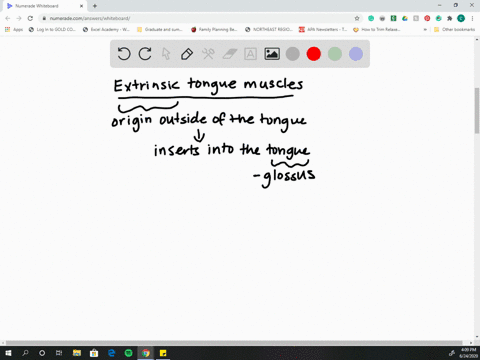Open the 'Log in to GOLD CO...' bookmark

click(x=52, y=29)
